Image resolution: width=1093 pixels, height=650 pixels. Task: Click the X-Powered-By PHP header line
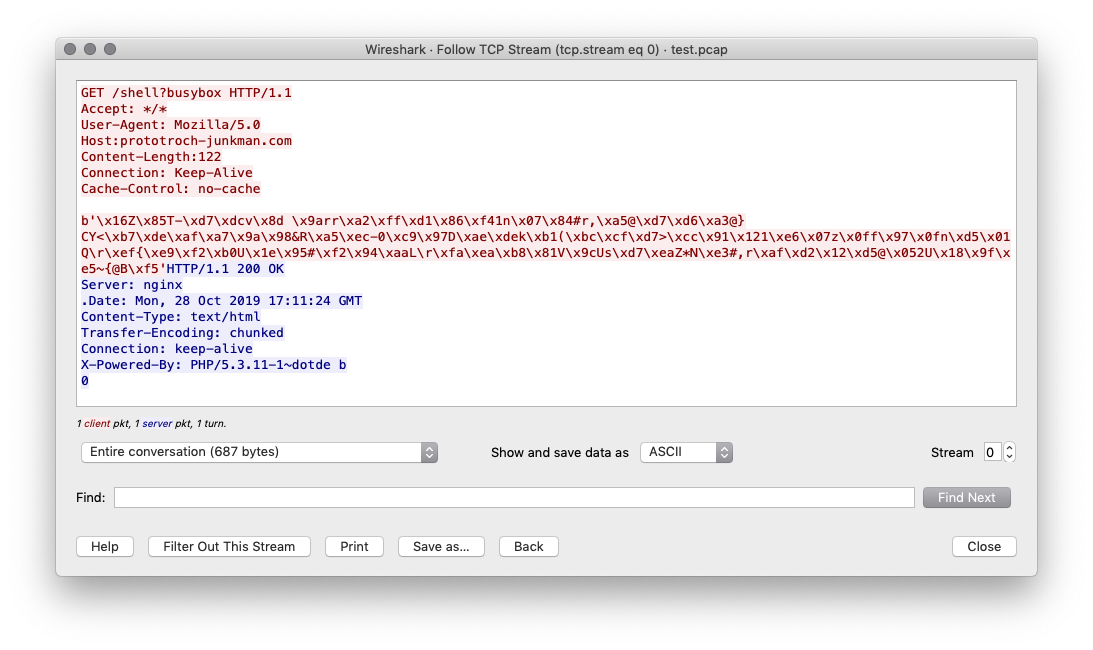(213, 365)
